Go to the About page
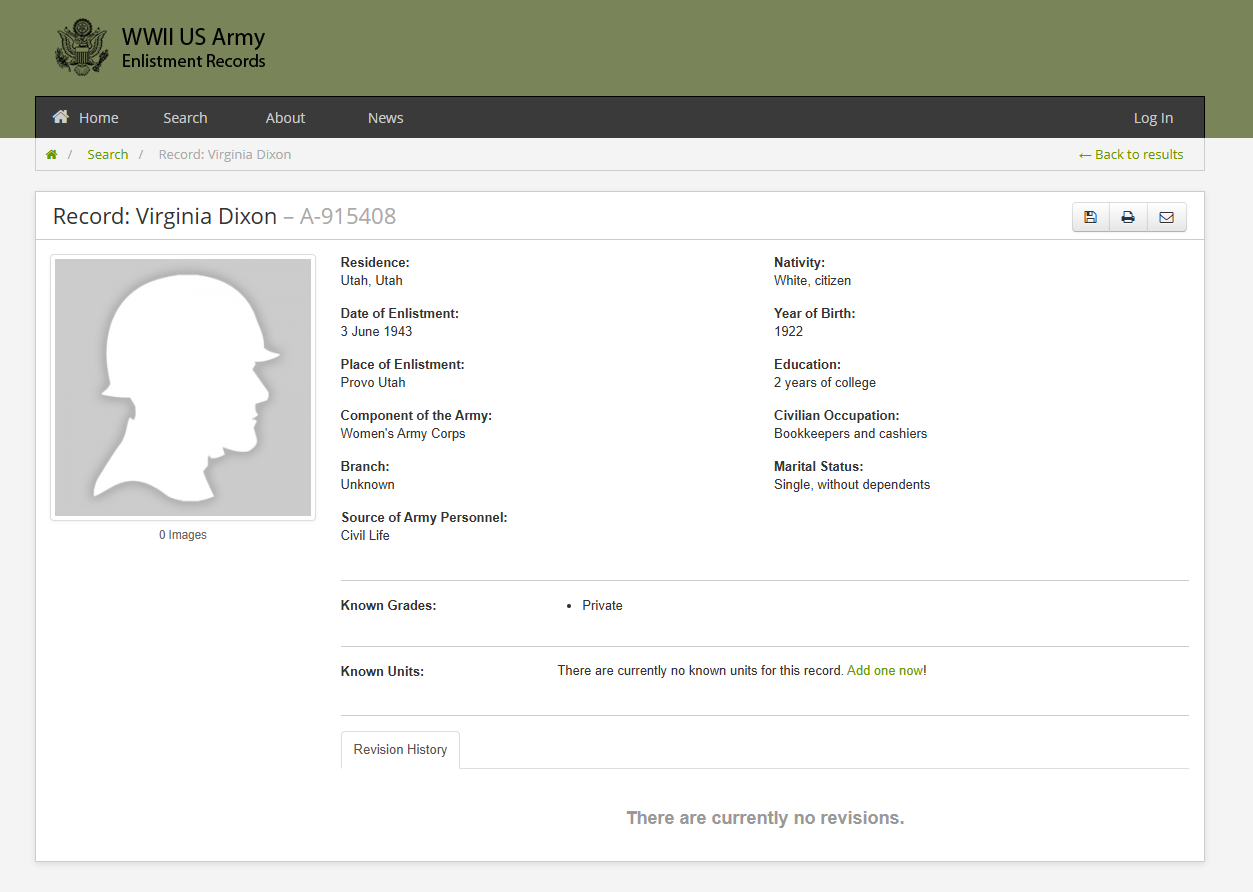 (285, 118)
